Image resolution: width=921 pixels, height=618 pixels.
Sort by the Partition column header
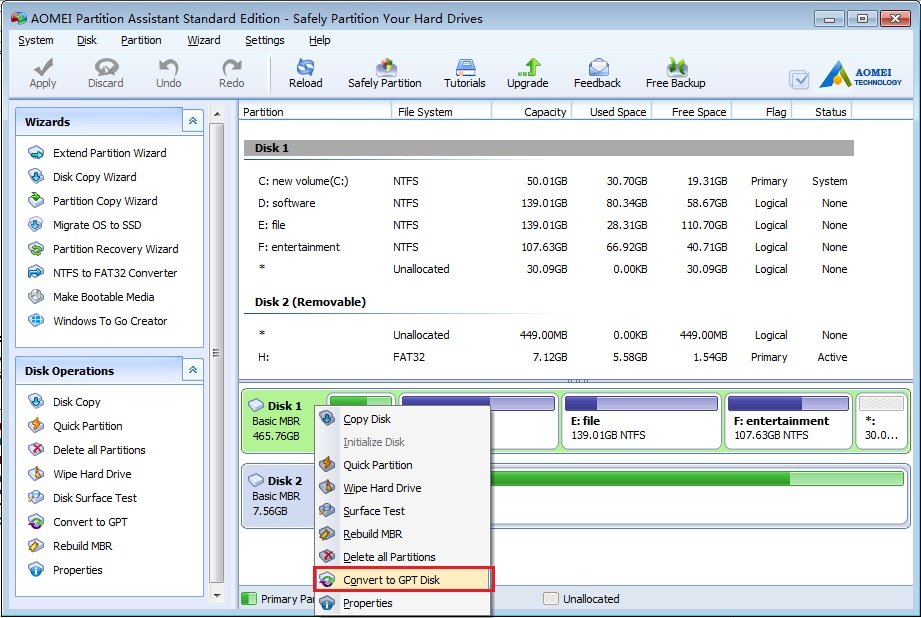tap(315, 112)
